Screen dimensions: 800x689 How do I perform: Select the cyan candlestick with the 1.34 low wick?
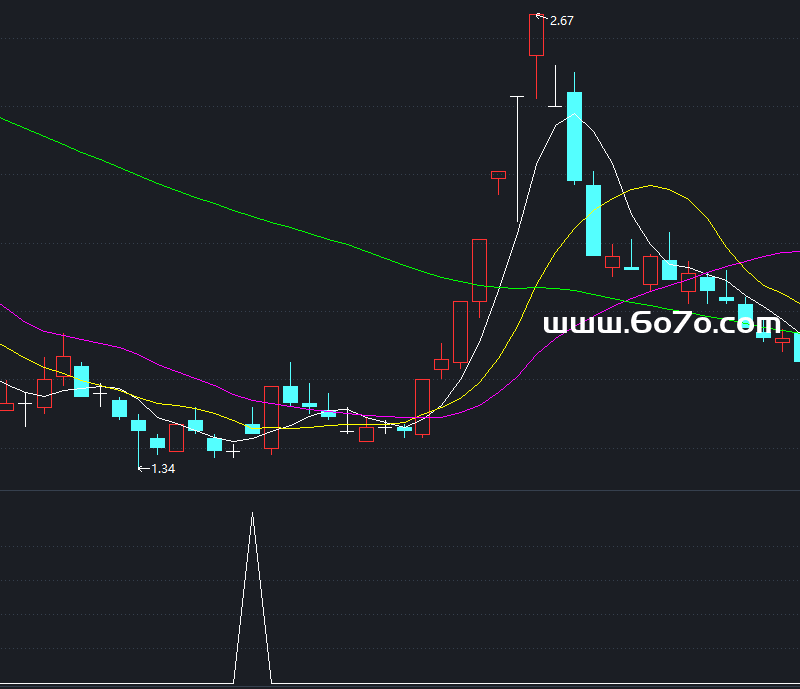tap(138, 441)
